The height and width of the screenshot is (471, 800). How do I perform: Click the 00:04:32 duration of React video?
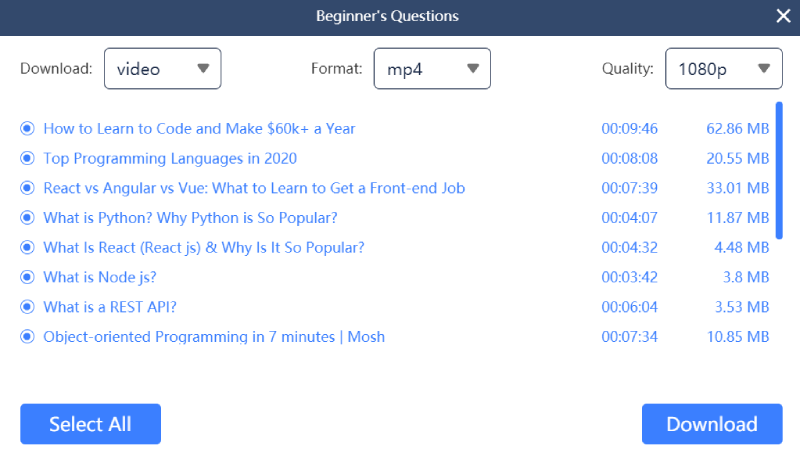pos(629,247)
